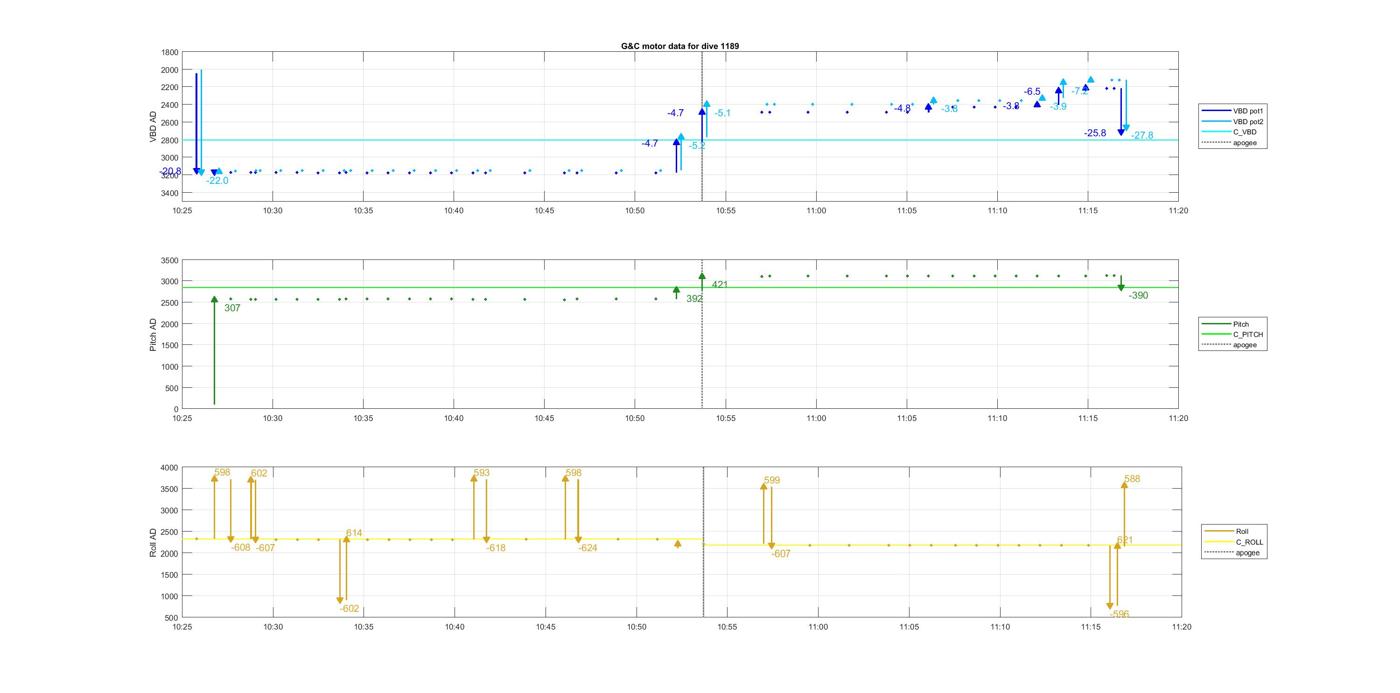Click the "392" pitch data label
This screenshot has height=693, width=1400.
click(x=694, y=299)
